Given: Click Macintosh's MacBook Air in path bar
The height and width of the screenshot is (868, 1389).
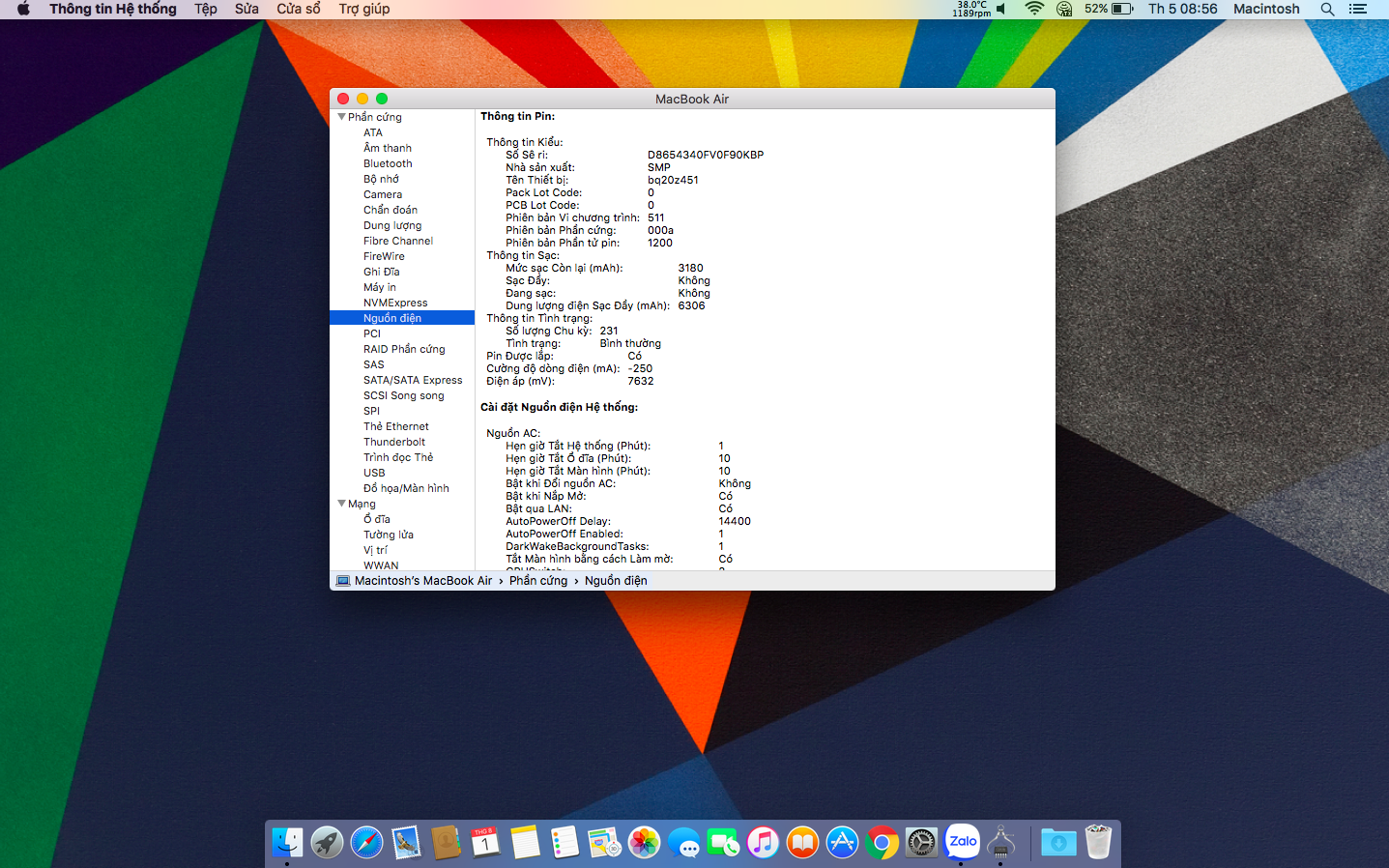Looking at the screenshot, I should [x=422, y=581].
